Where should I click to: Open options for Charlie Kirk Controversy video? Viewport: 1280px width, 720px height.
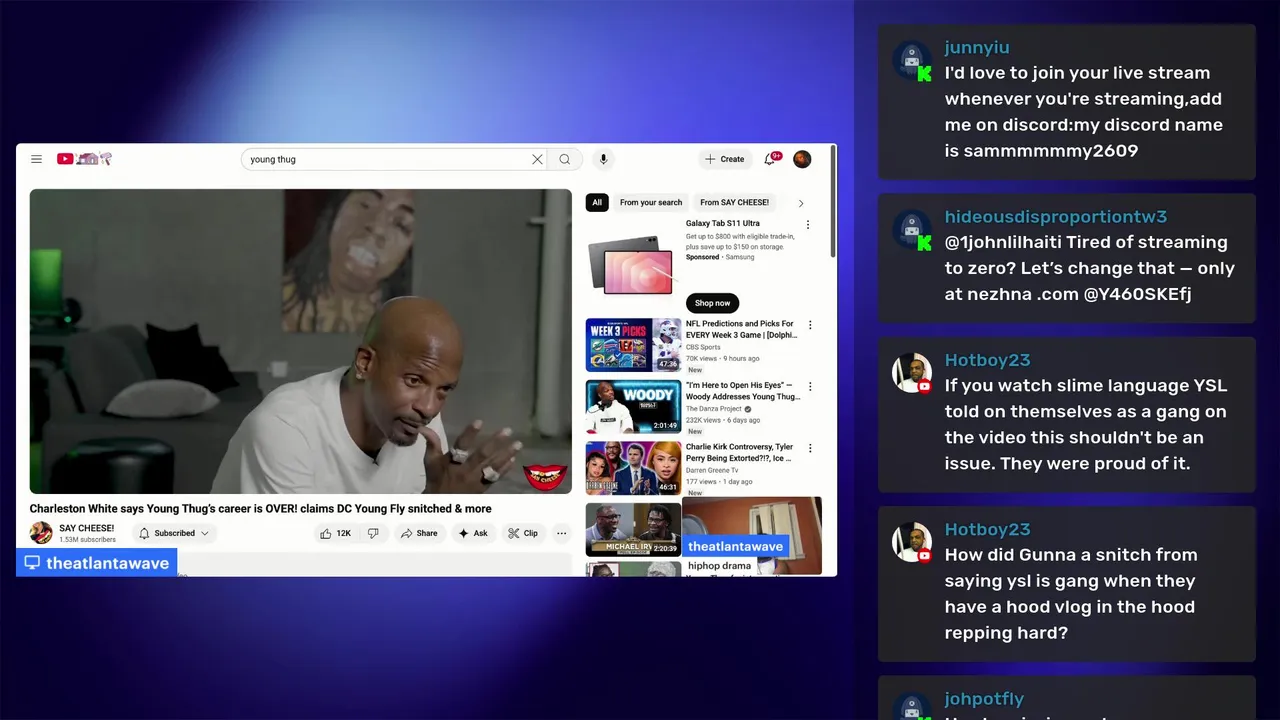coord(810,448)
